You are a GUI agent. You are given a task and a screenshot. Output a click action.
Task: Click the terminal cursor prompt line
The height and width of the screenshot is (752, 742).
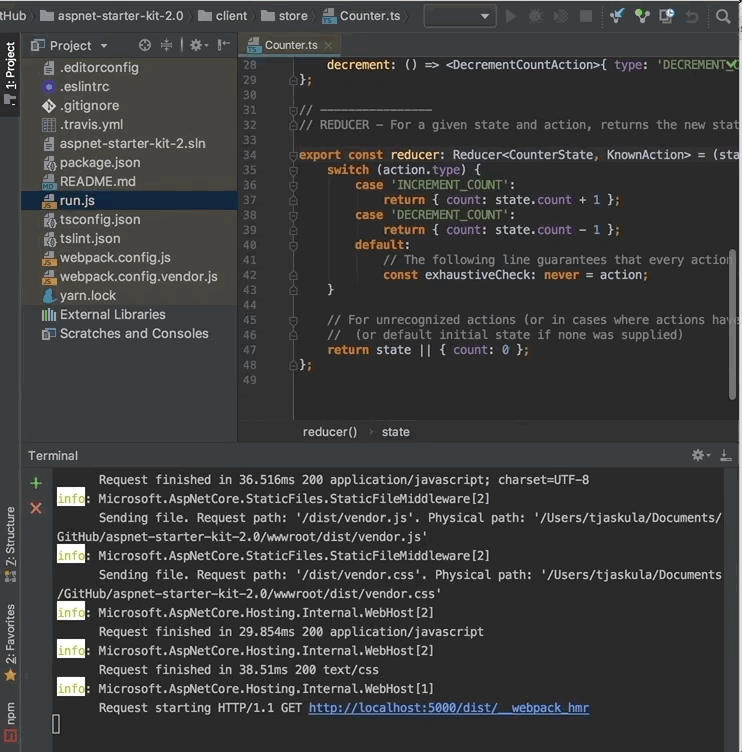tap(56, 724)
